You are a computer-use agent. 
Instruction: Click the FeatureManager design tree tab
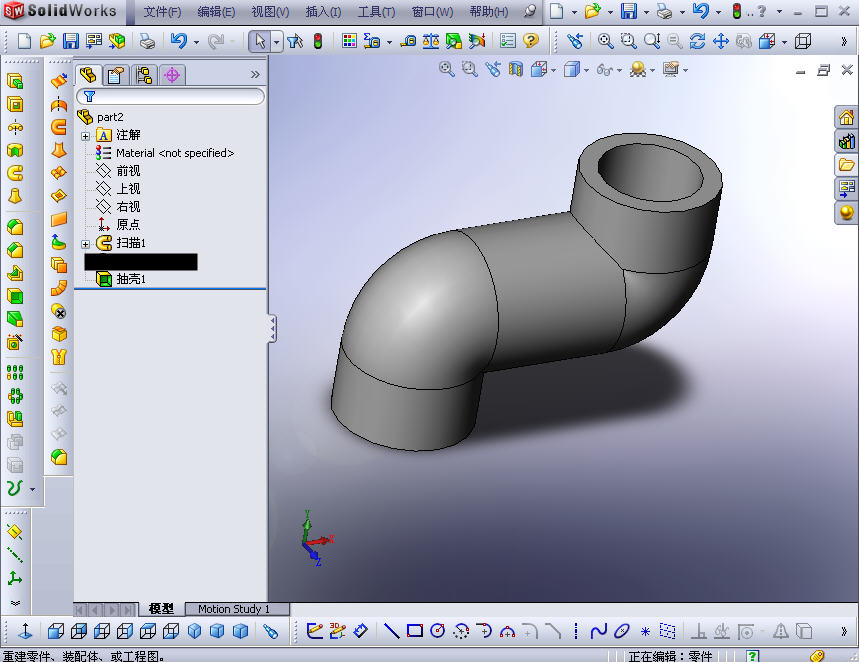(x=89, y=75)
